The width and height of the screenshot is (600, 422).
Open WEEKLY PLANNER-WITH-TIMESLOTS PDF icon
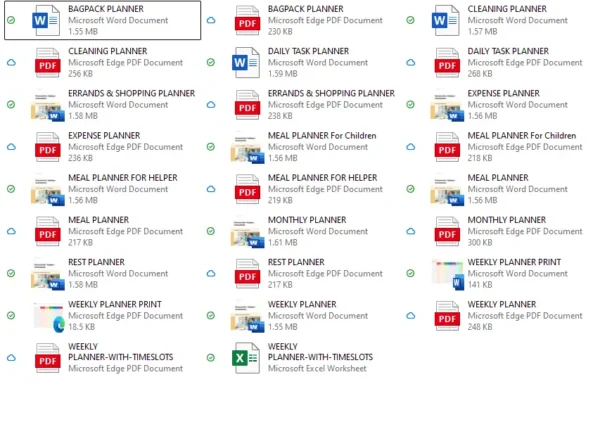tap(48, 358)
